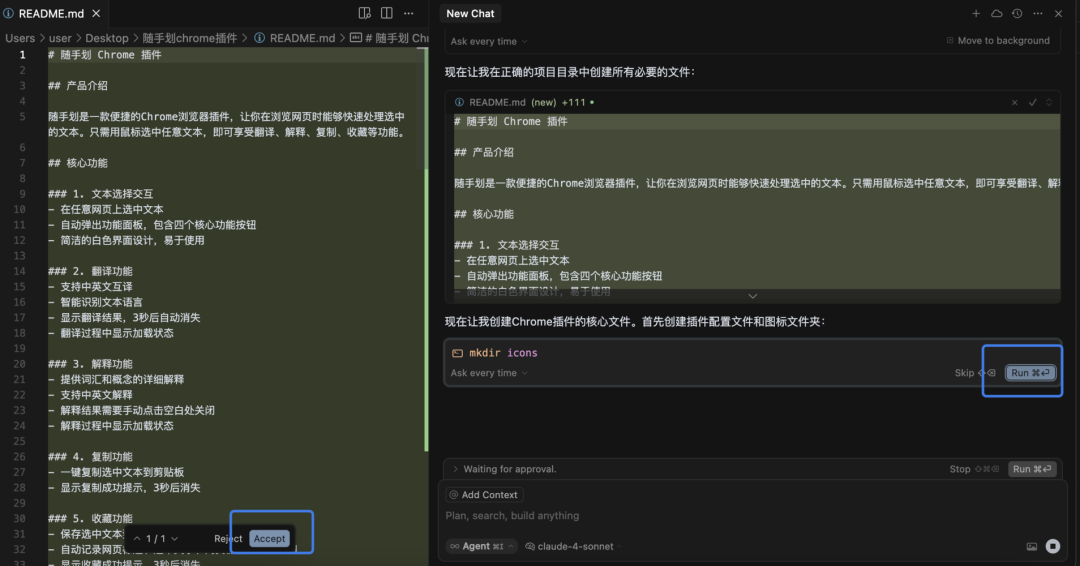This screenshot has width=1080, height=566.
Task: Expand the README.md diff preview chevron
Action: (753, 296)
